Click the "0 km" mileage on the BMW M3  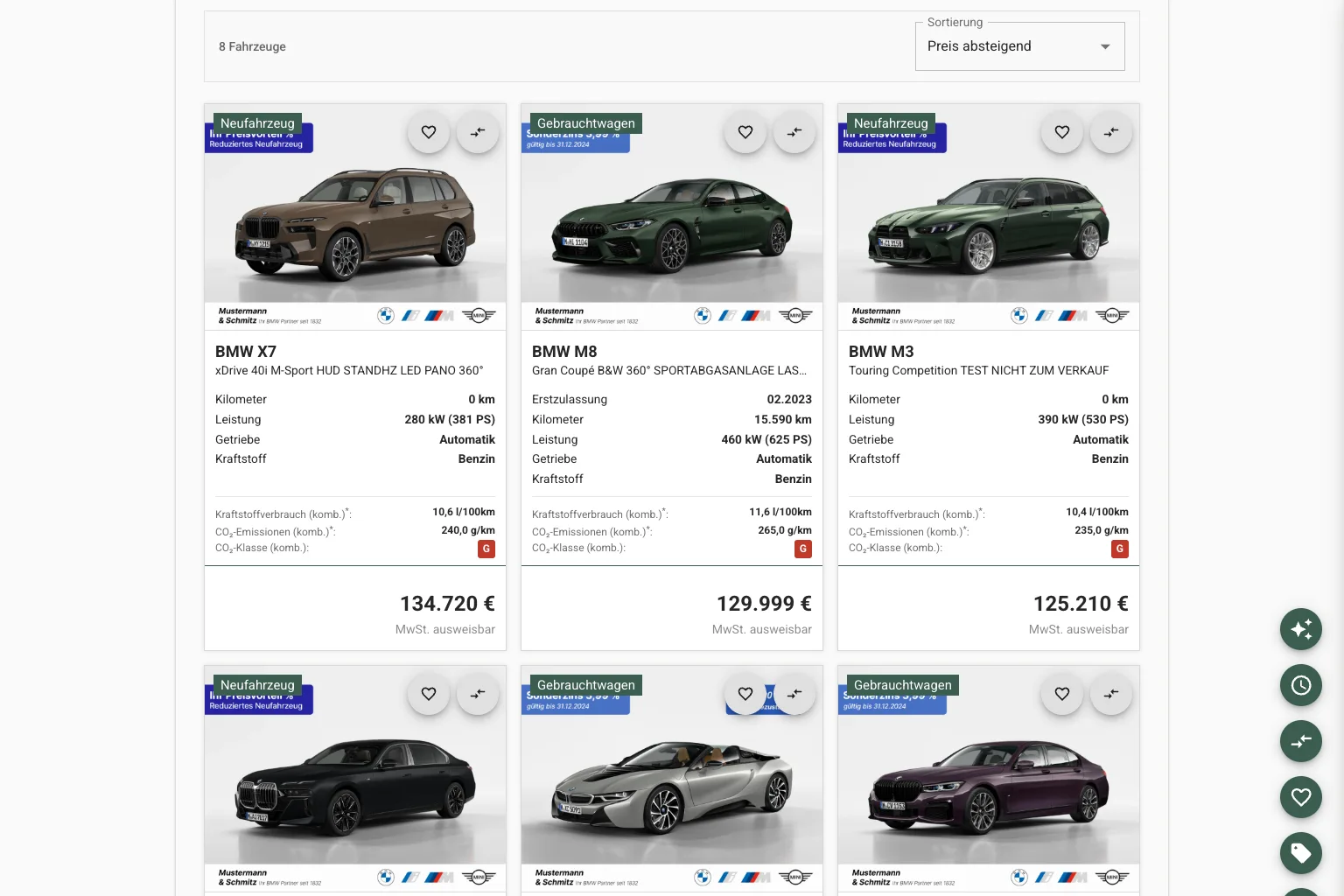tap(1115, 400)
